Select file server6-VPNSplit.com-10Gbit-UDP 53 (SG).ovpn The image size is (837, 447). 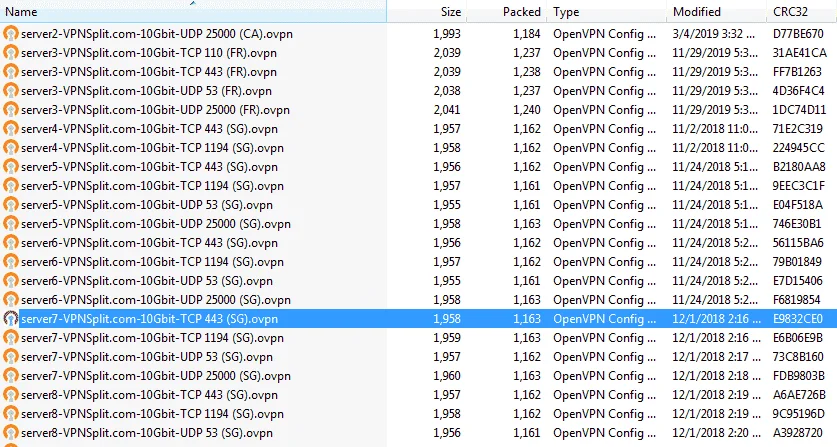coord(147,281)
